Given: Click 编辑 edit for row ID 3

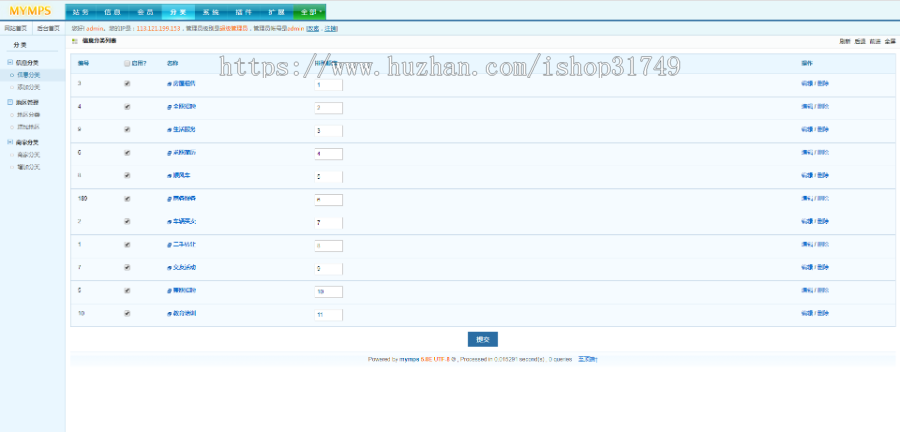Looking at the screenshot, I should 806,84.
